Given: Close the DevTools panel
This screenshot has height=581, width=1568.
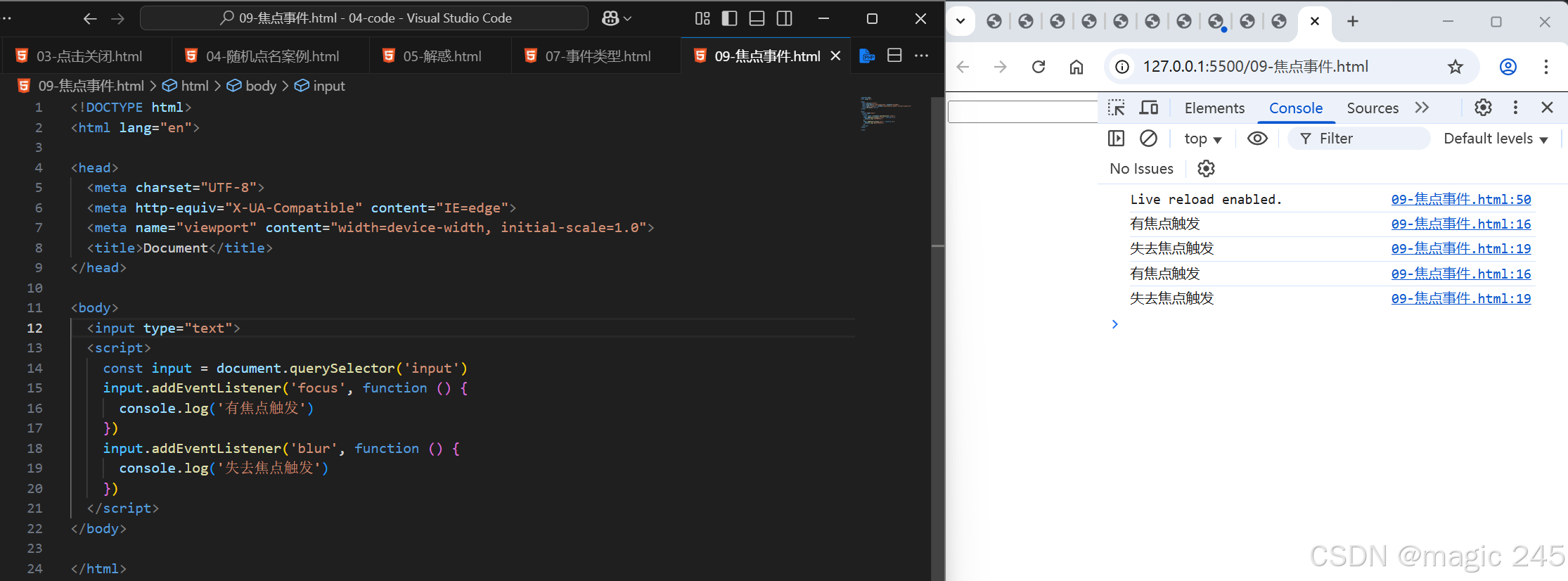Looking at the screenshot, I should 1547,108.
